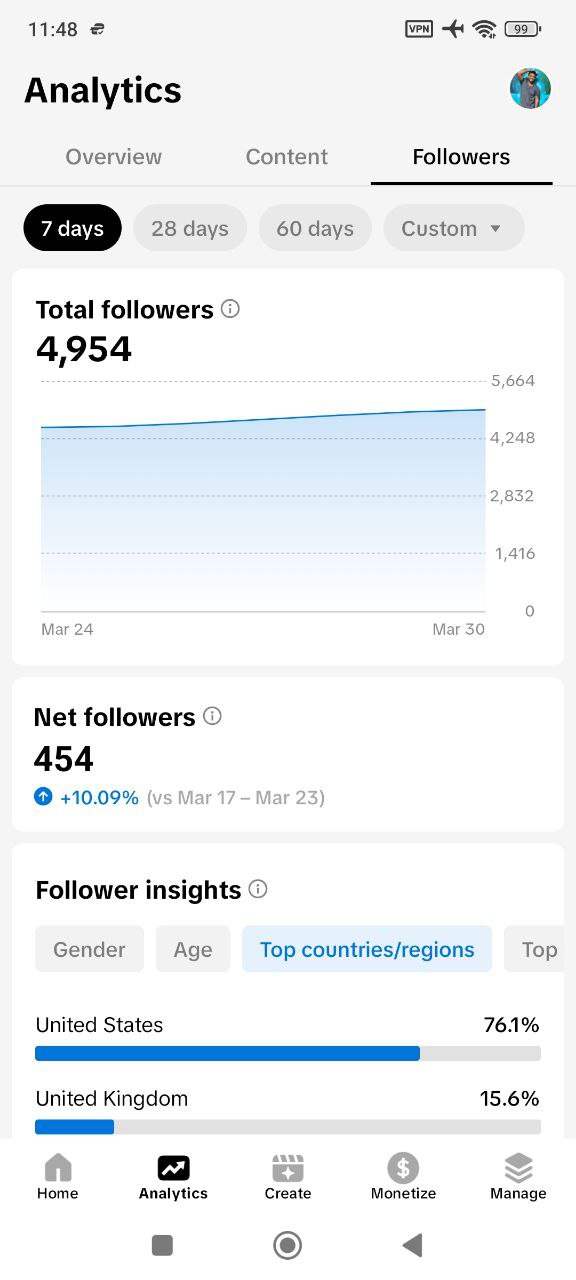
Task: Select the Followers tab
Action: coord(461,157)
